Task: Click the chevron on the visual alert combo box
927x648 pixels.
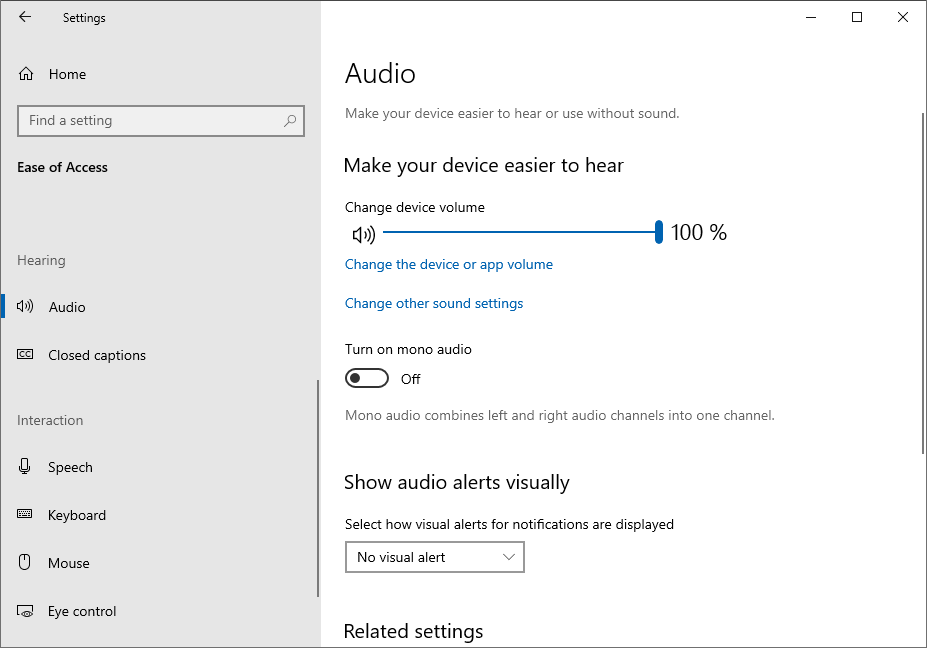Action: (x=508, y=557)
